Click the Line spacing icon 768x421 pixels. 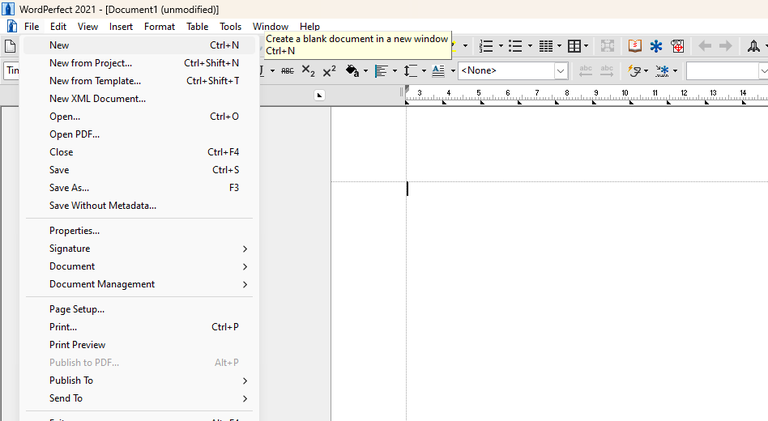410,71
